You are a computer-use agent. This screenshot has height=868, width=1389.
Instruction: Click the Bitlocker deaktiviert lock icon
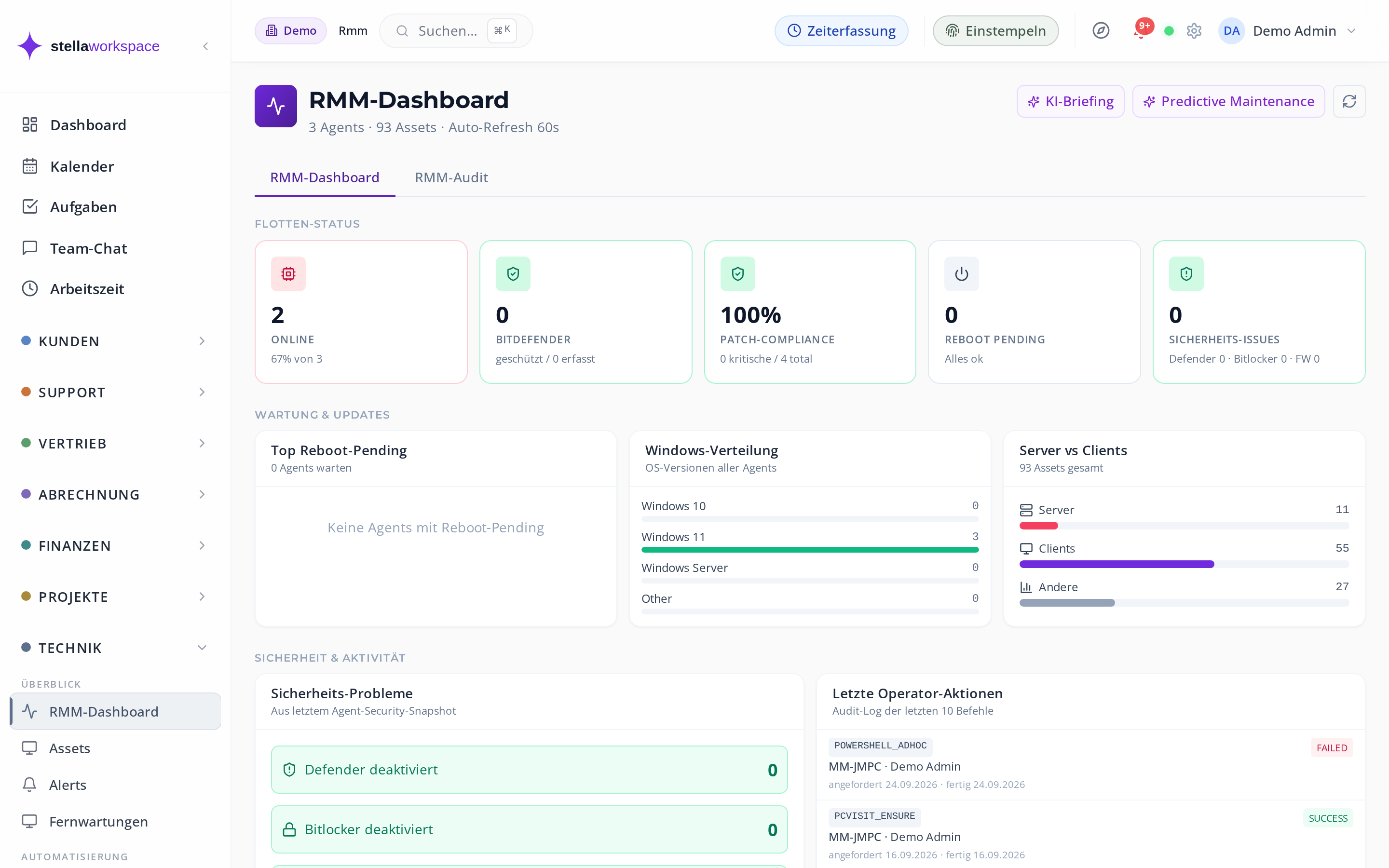(x=289, y=829)
